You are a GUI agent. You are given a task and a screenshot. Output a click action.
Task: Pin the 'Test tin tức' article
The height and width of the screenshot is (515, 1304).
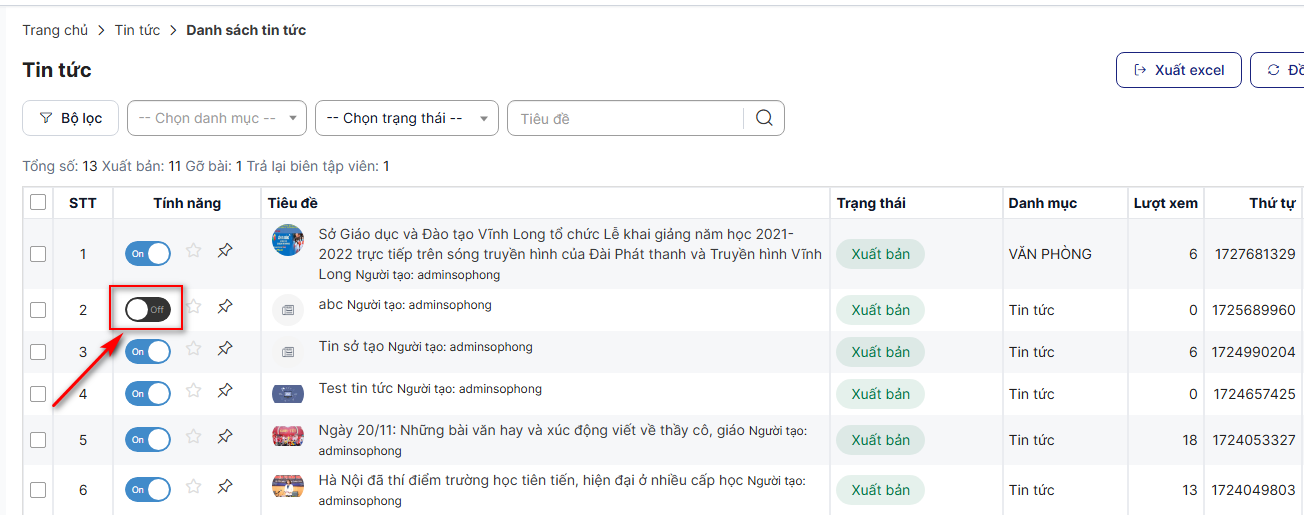click(x=225, y=391)
